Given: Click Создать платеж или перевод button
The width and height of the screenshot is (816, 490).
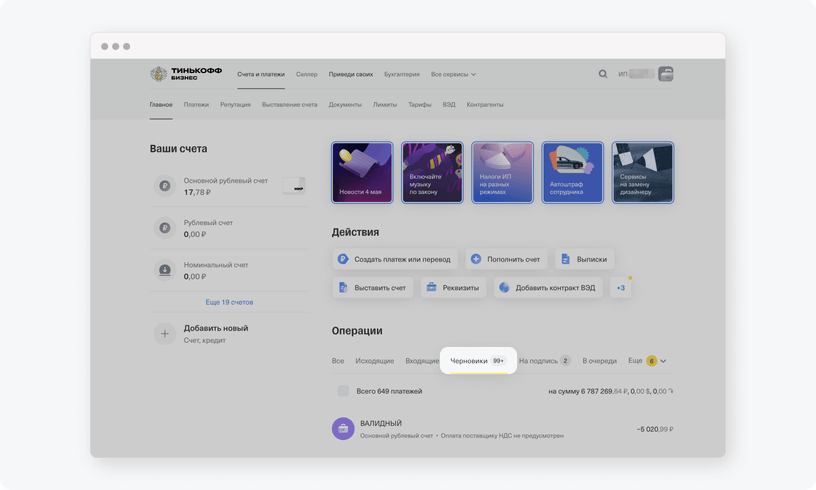Looking at the screenshot, I should pyautogui.click(x=394, y=259).
